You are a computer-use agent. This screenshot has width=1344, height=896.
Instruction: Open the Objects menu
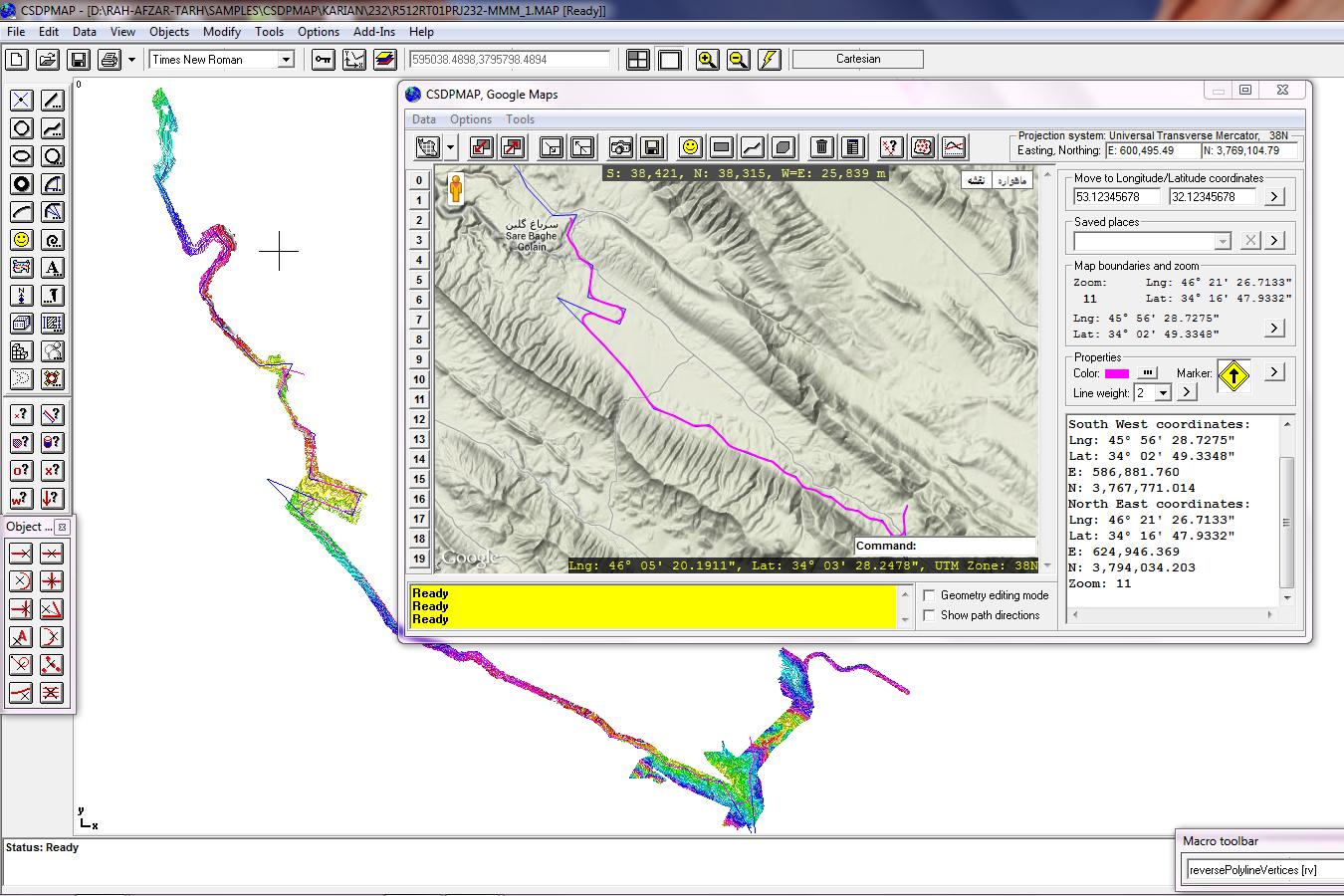(x=169, y=32)
